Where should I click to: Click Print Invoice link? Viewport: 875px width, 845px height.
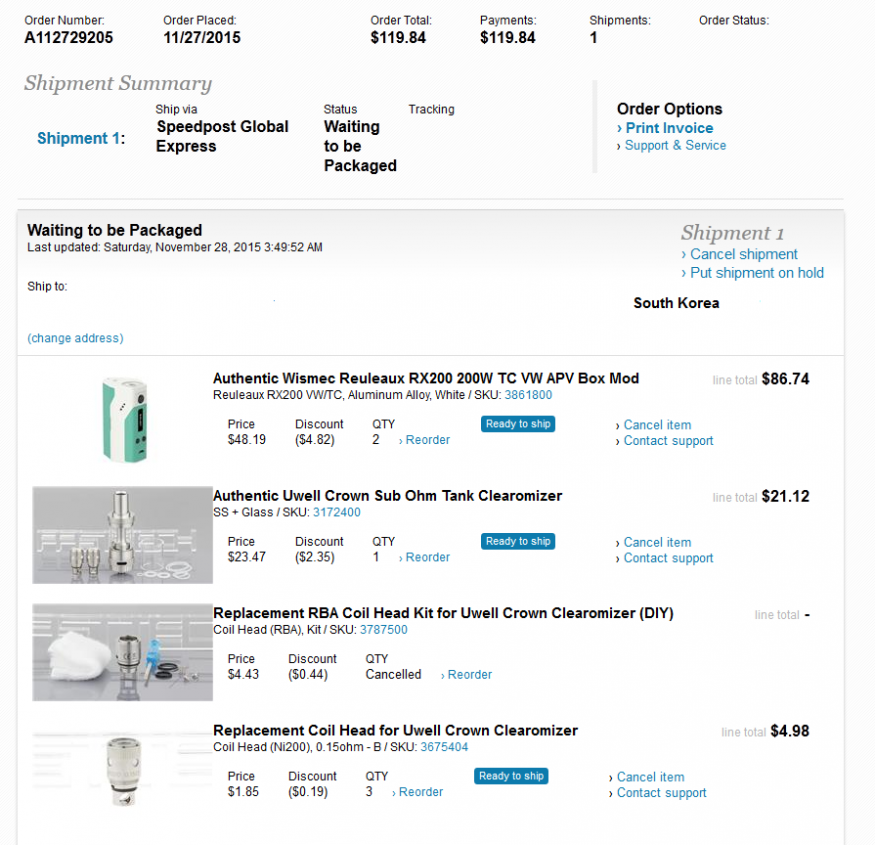pyautogui.click(x=669, y=128)
